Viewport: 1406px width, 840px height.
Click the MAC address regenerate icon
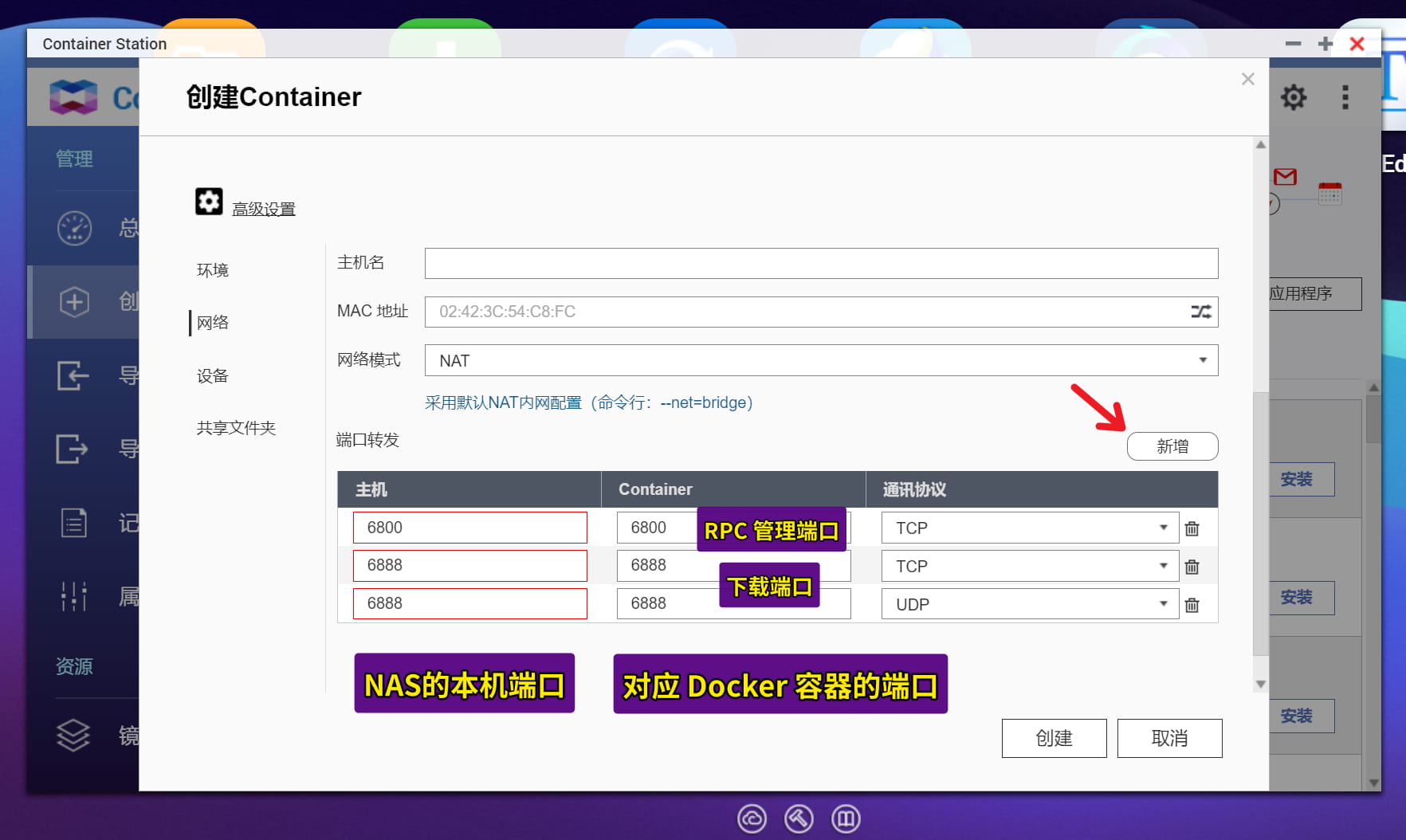click(1200, 312)
